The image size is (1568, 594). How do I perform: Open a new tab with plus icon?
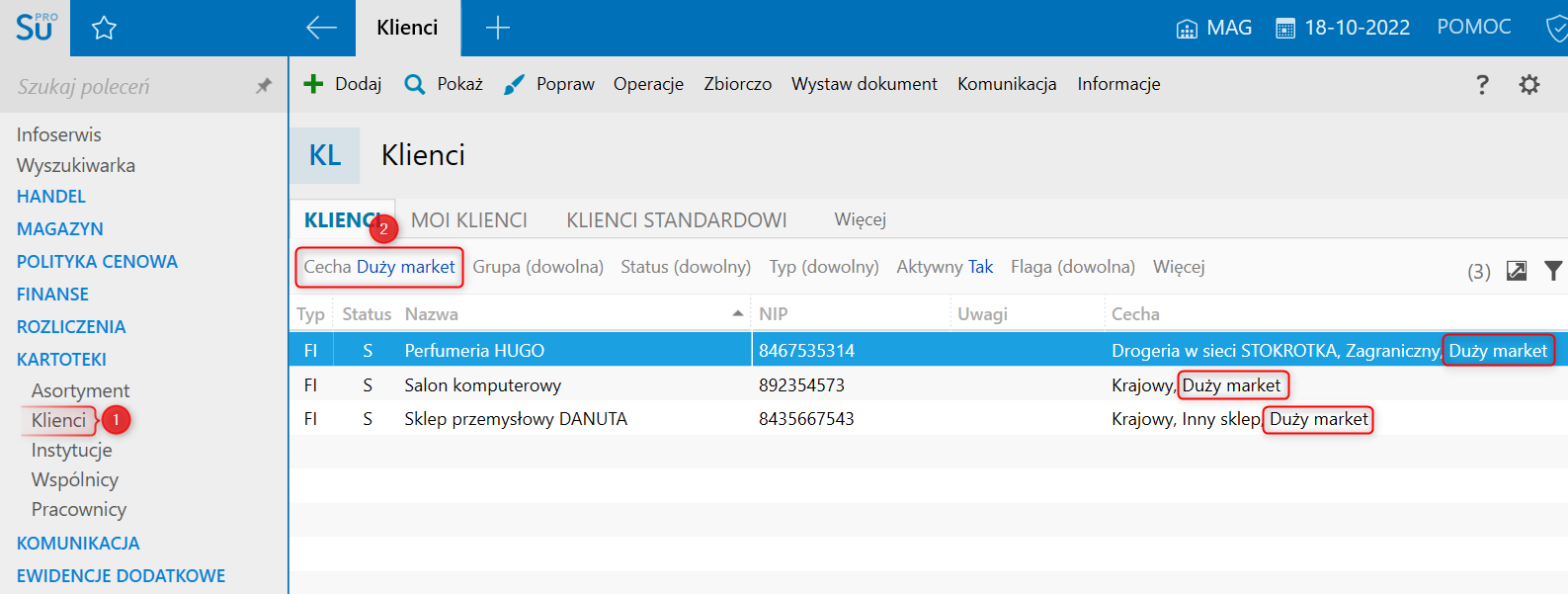click(x=498, y=28)
